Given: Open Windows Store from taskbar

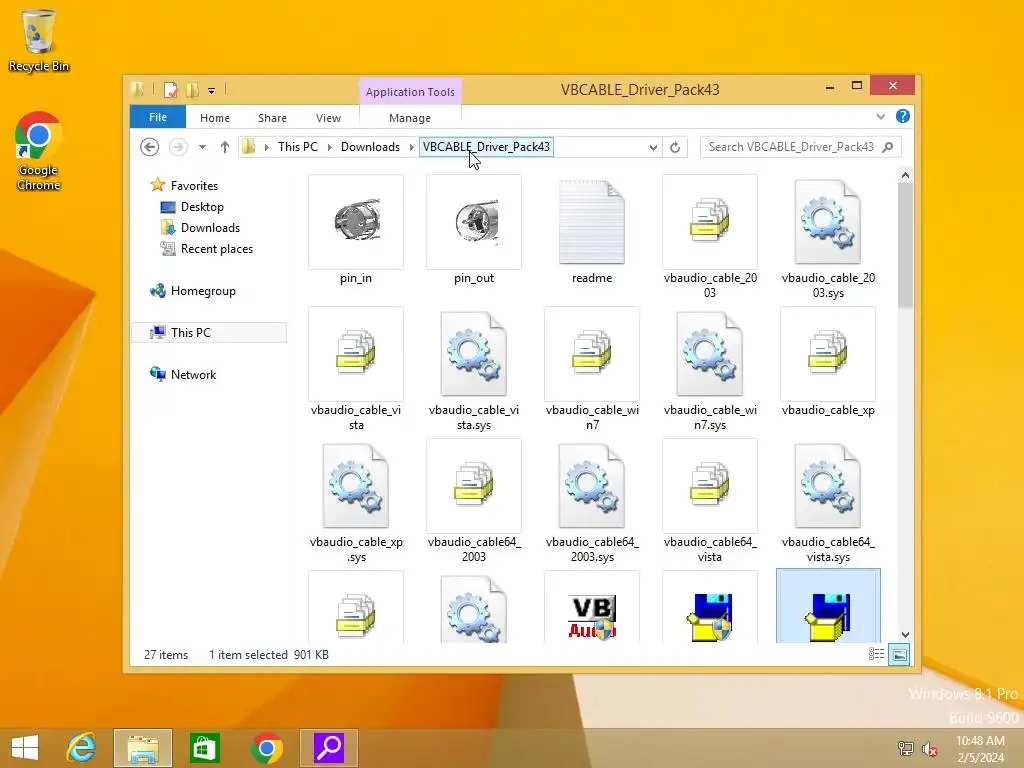Looking at the screenshot, I should pyautogui.click(x=204, y=748).
